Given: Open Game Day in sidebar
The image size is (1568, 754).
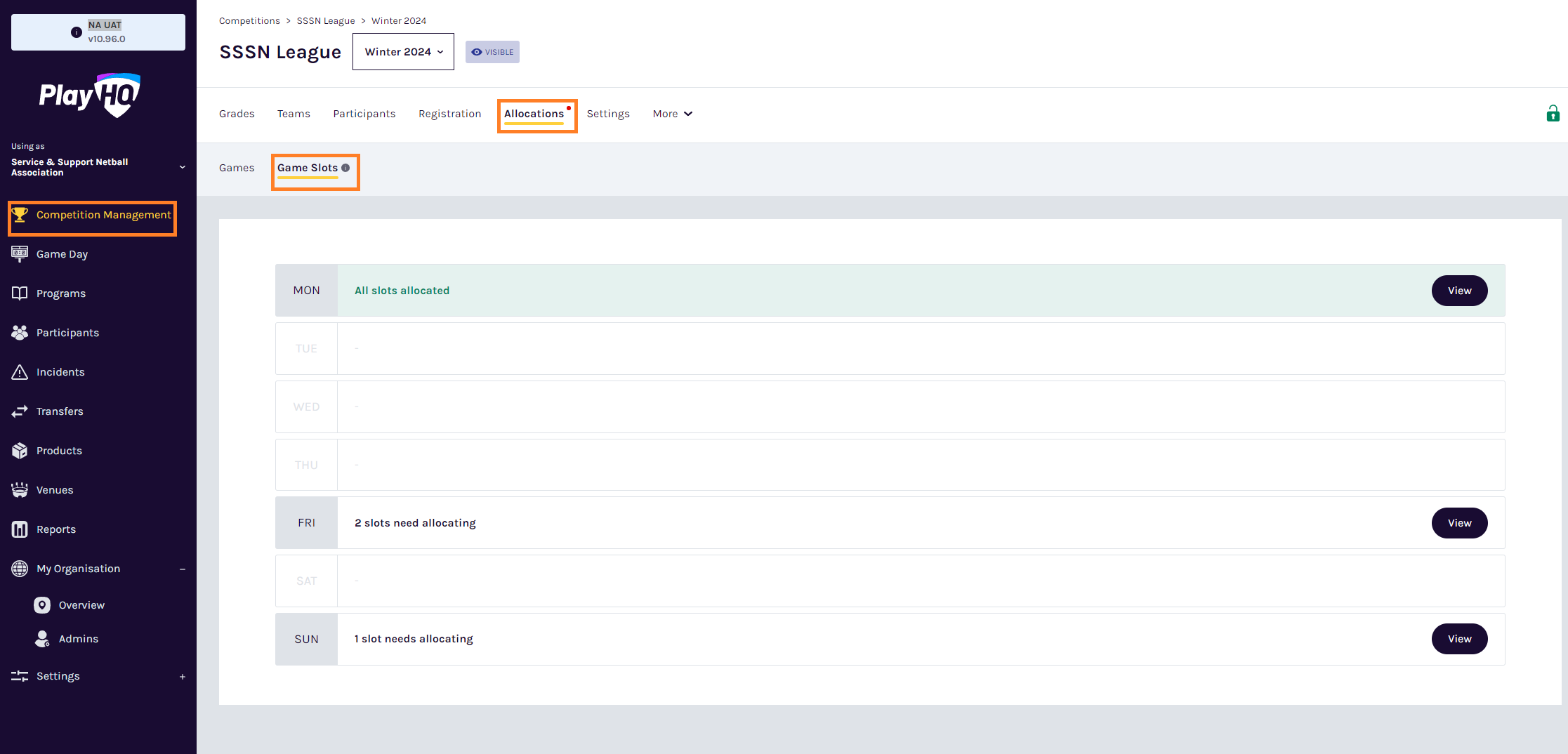Looking at the screenshot, I should click(62, 254).
